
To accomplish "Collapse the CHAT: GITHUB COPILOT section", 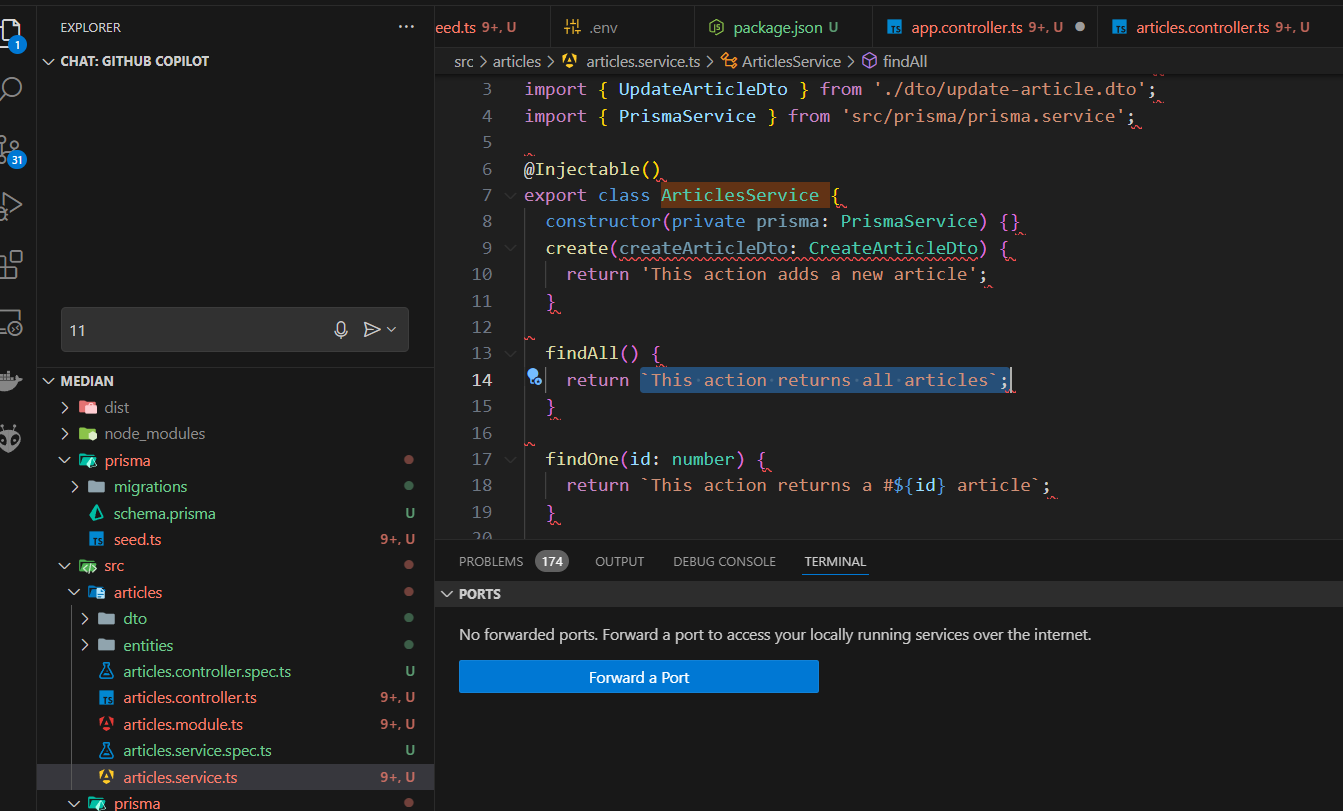I will click(x=48, y=61).
